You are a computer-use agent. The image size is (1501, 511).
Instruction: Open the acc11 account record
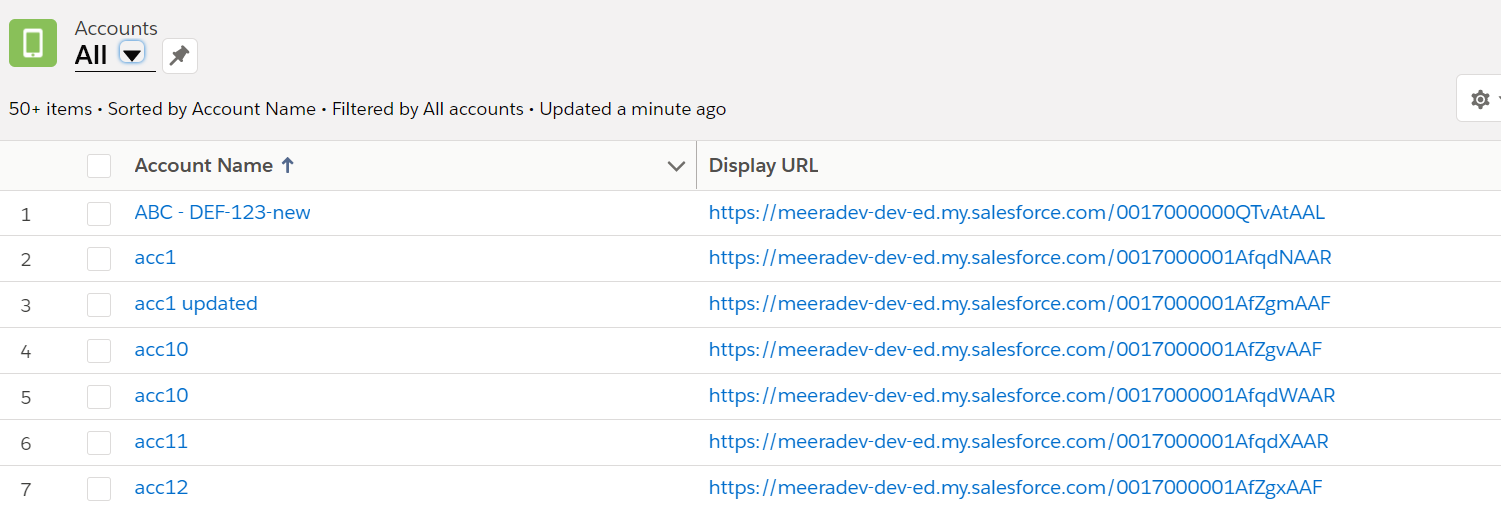point(161,441)
